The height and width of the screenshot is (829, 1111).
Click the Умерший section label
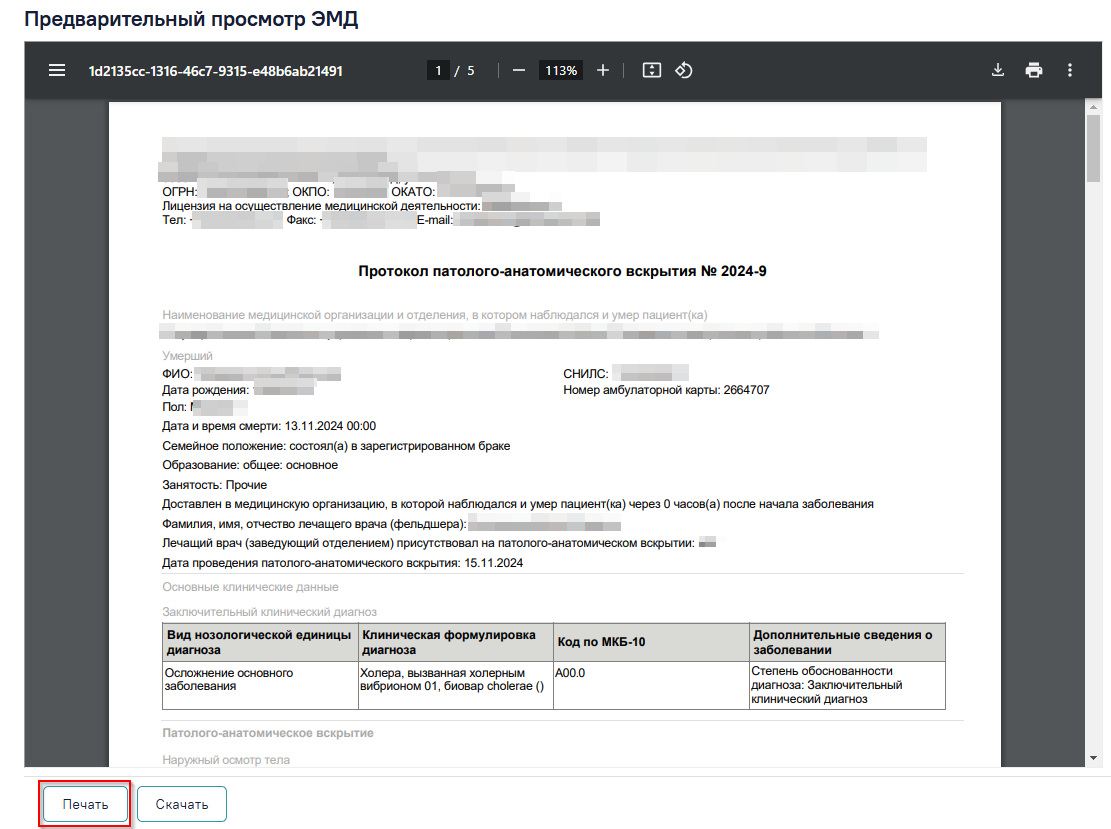pos(187,356)
